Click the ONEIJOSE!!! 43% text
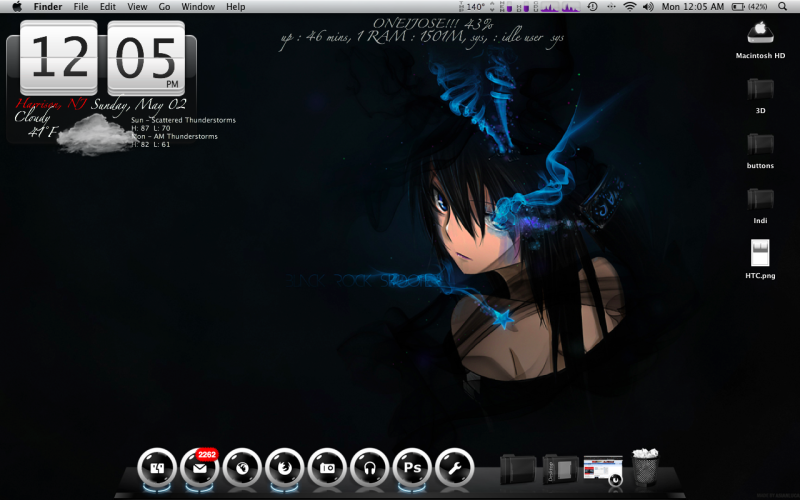Image resolution: width=800 pixels, height=500 pixels. pos(433,23)
